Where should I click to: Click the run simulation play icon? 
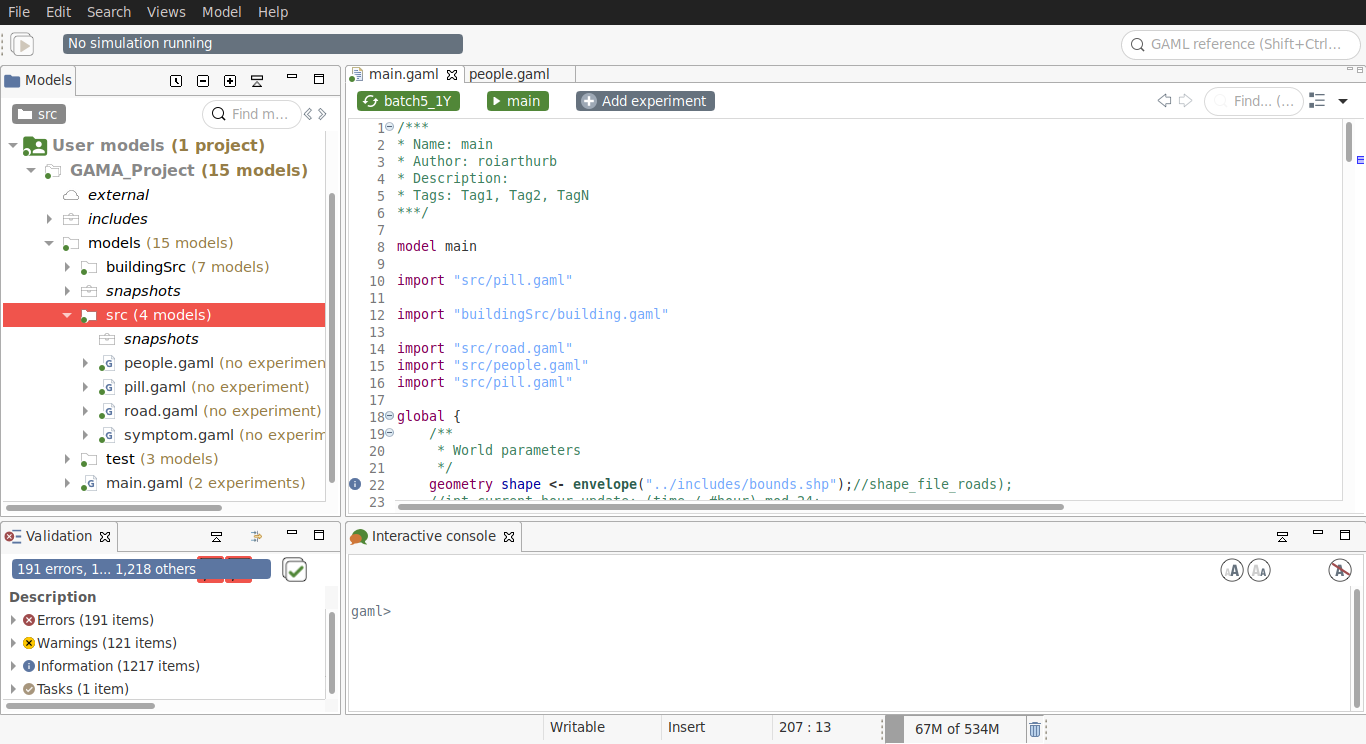point(23,44)
